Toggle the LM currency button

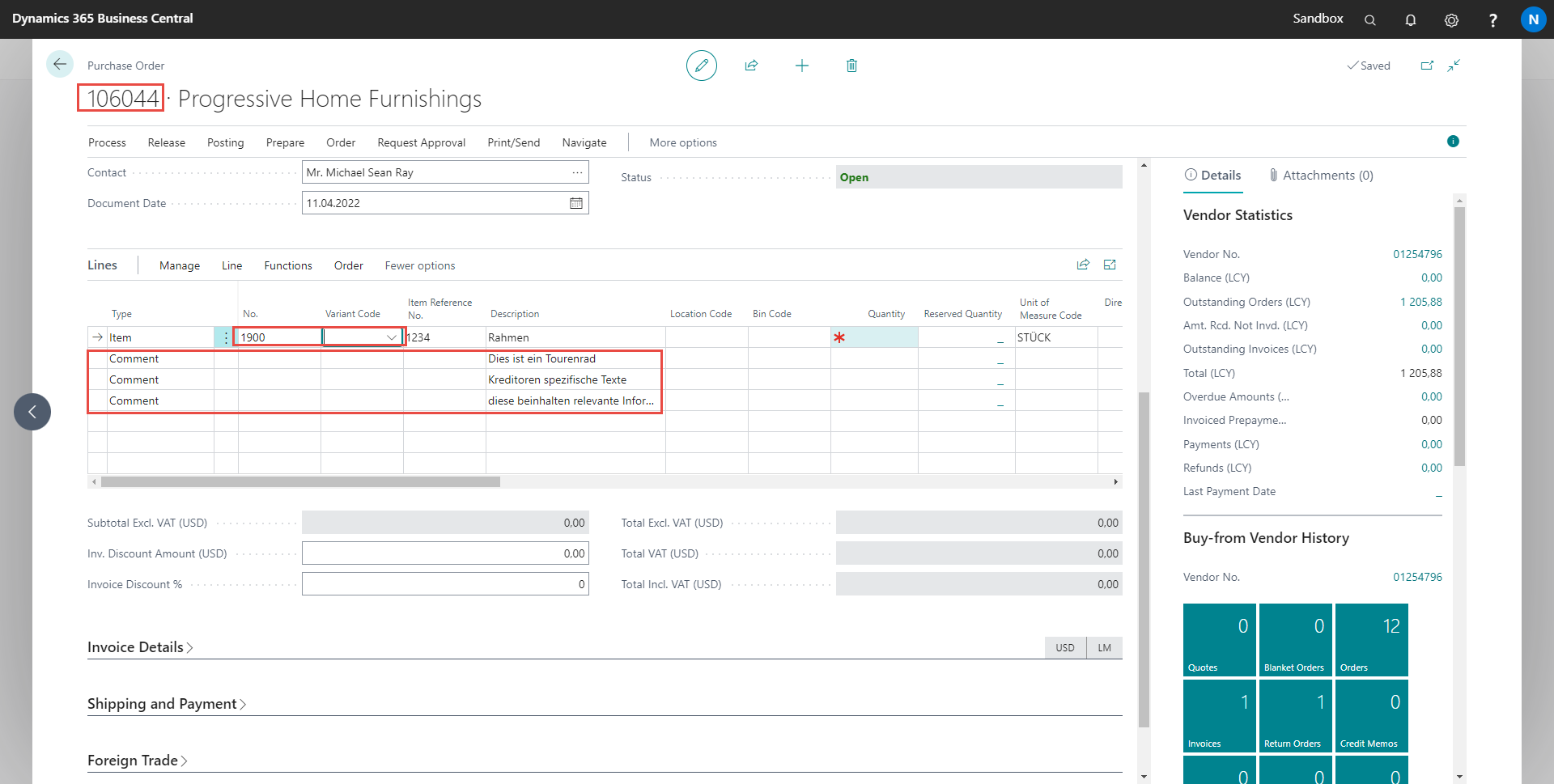pos(1104,648)
